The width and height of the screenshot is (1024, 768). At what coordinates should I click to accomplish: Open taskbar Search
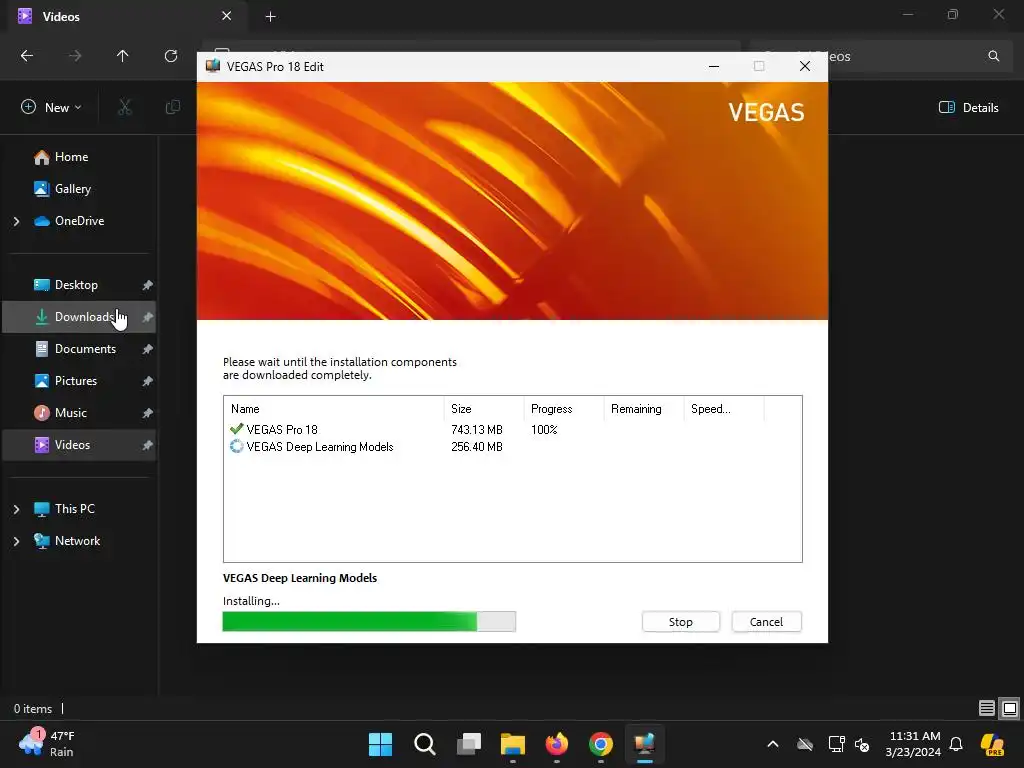[424, 744]
